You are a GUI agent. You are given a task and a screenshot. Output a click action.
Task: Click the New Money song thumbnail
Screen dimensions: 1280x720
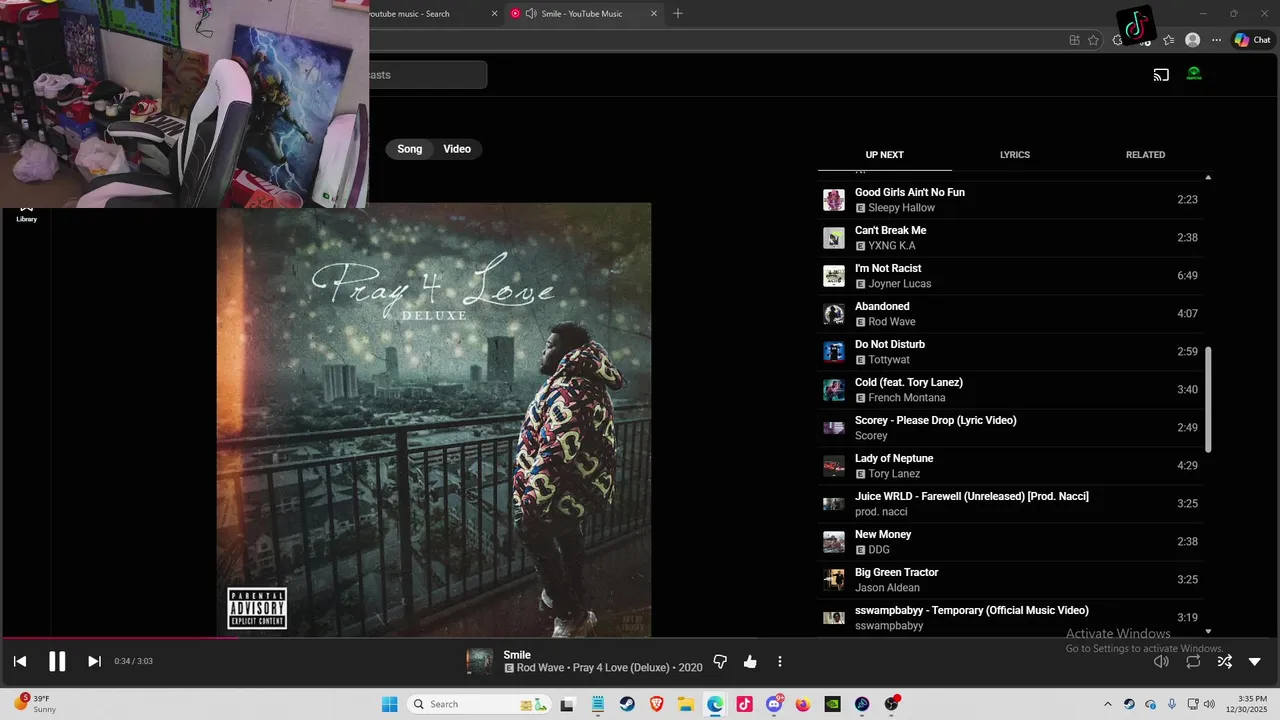pyautogui.click(x=833, y=542)
